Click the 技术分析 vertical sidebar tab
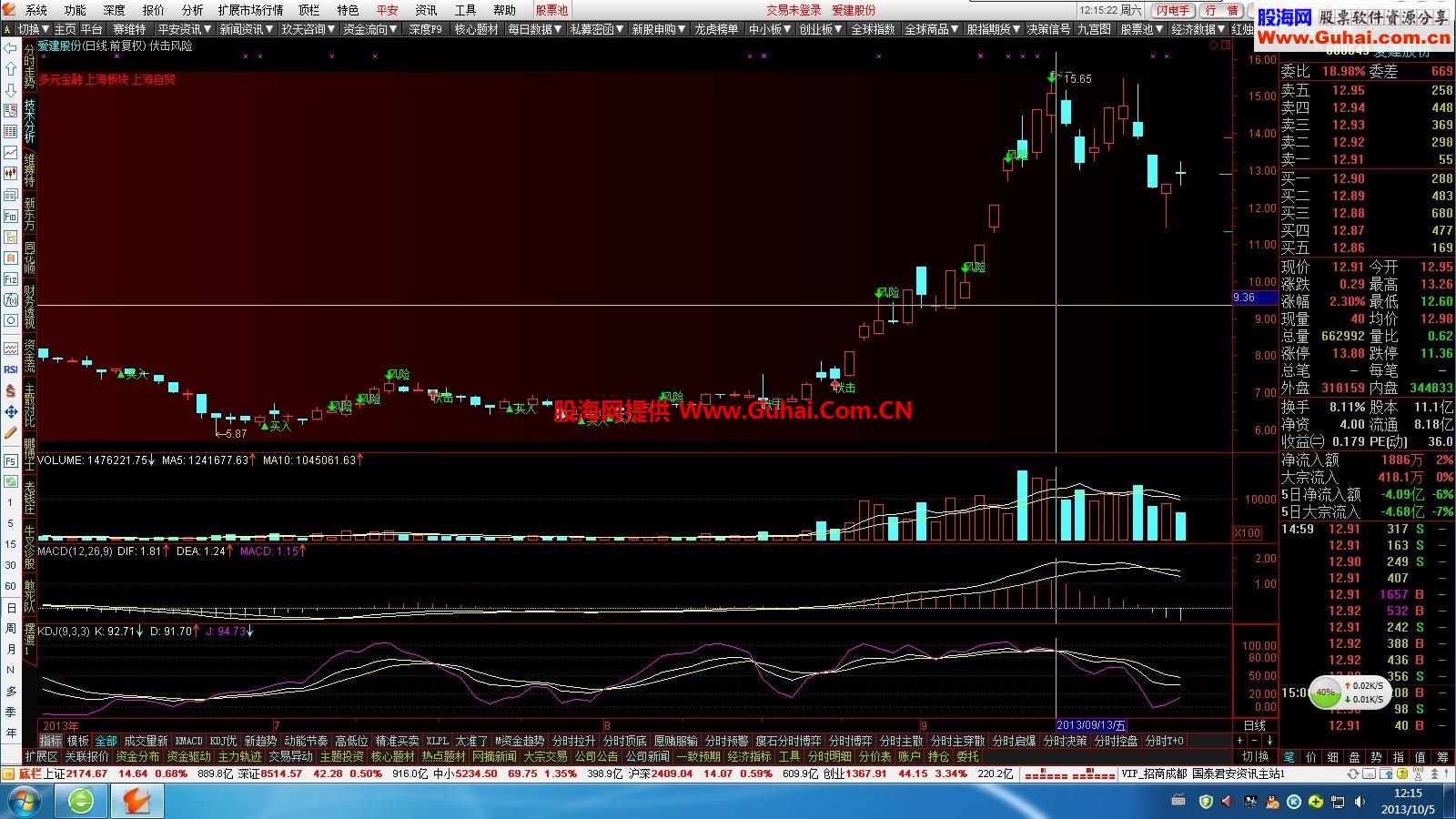Image resolution: width=1456 pixels, height=819 pixels. (x=29, y=121)
